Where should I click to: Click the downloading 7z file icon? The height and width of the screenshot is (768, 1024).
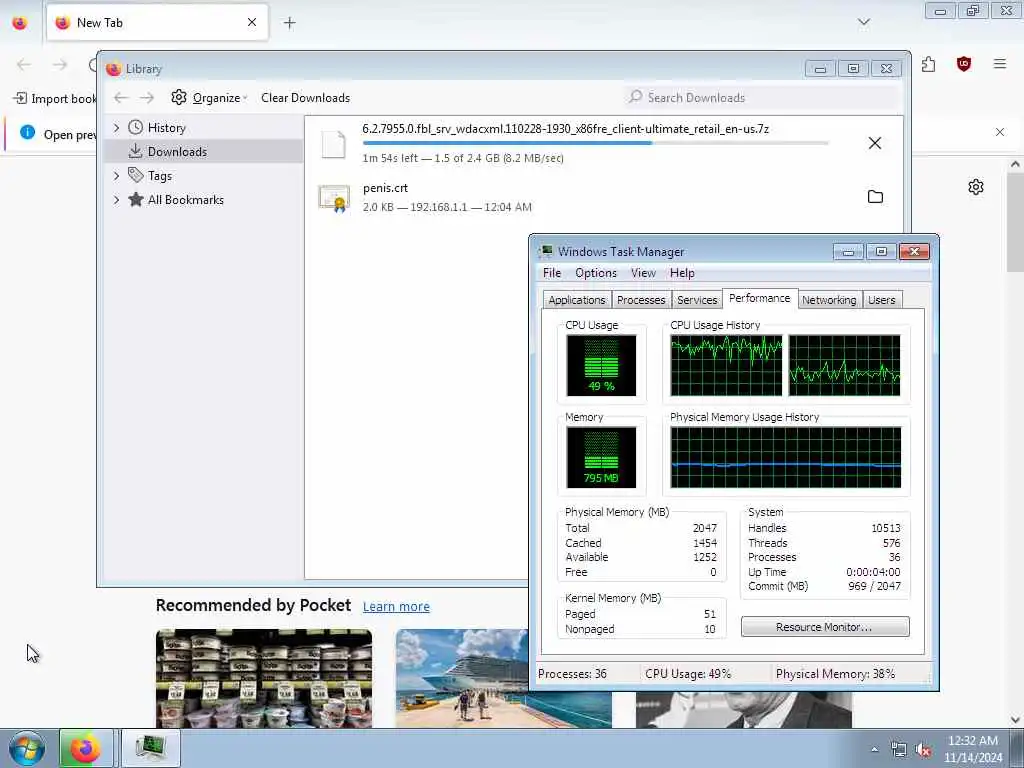tap(333, 144)
